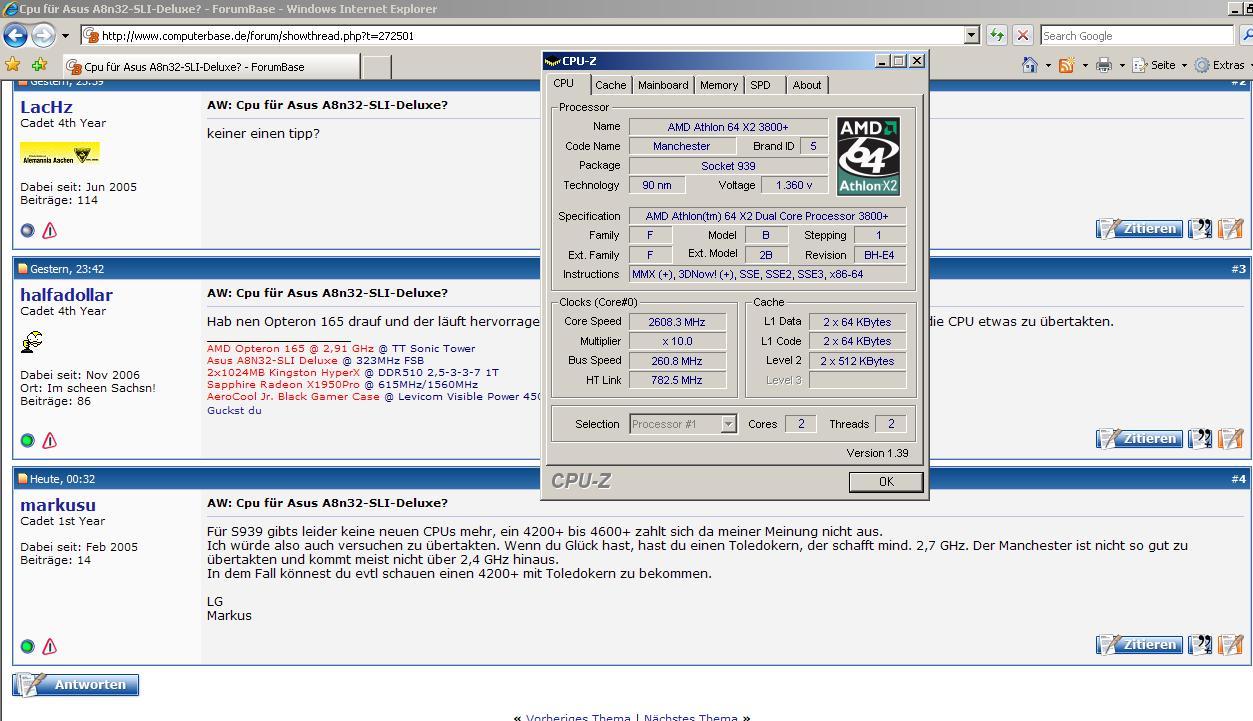Click the '782.5 MHz' HT Link value
1253x721 pixels.
(677, 380)
